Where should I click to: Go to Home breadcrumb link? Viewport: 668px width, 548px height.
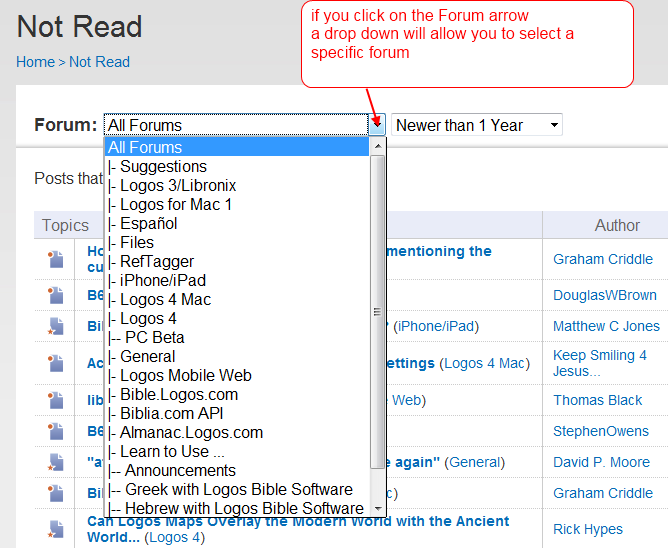point(35,62)
